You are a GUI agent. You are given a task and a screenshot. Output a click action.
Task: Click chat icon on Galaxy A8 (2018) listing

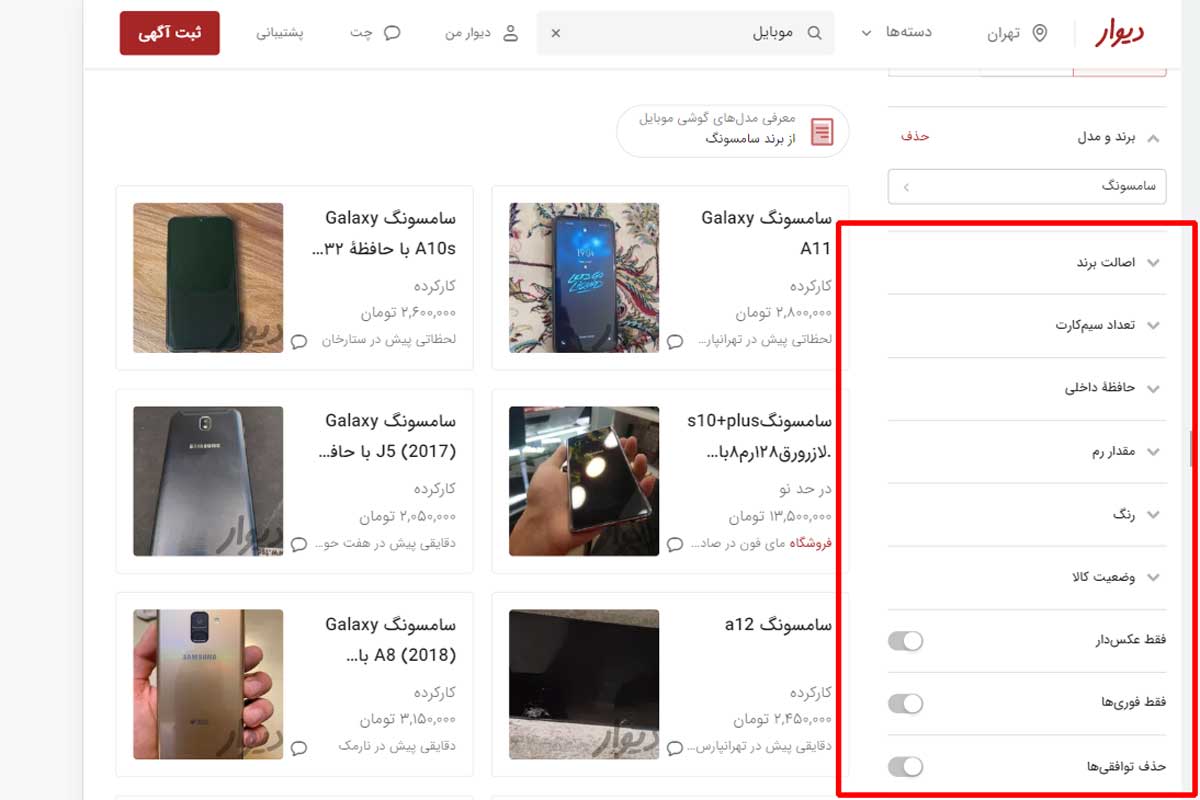[x=299, y=748]
